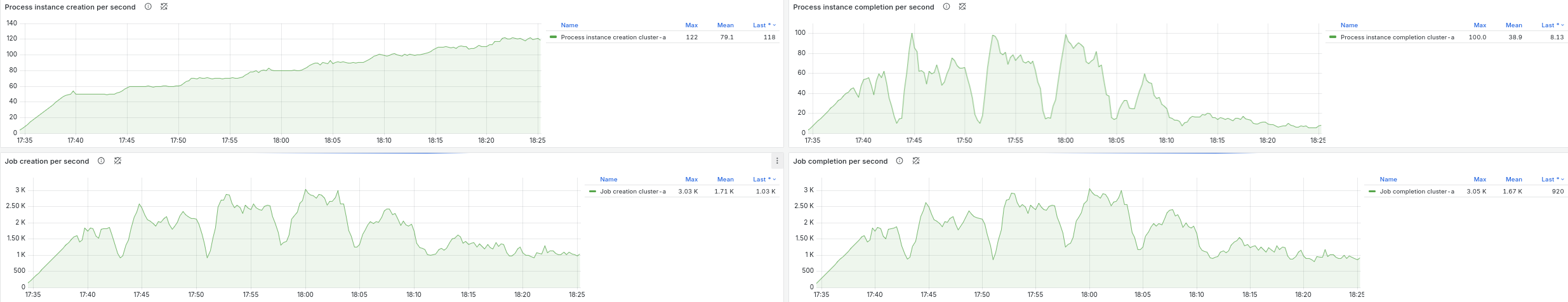Click the link-off icon on Process instance creation panel
1568x302 pixels.
click(x=164, y=6)
